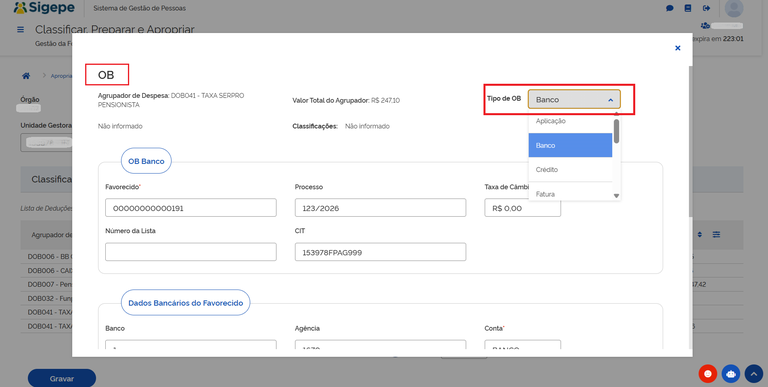Screen dimensions: 768x387
Task: Open the user avatar profile
Action: (734, 8)
